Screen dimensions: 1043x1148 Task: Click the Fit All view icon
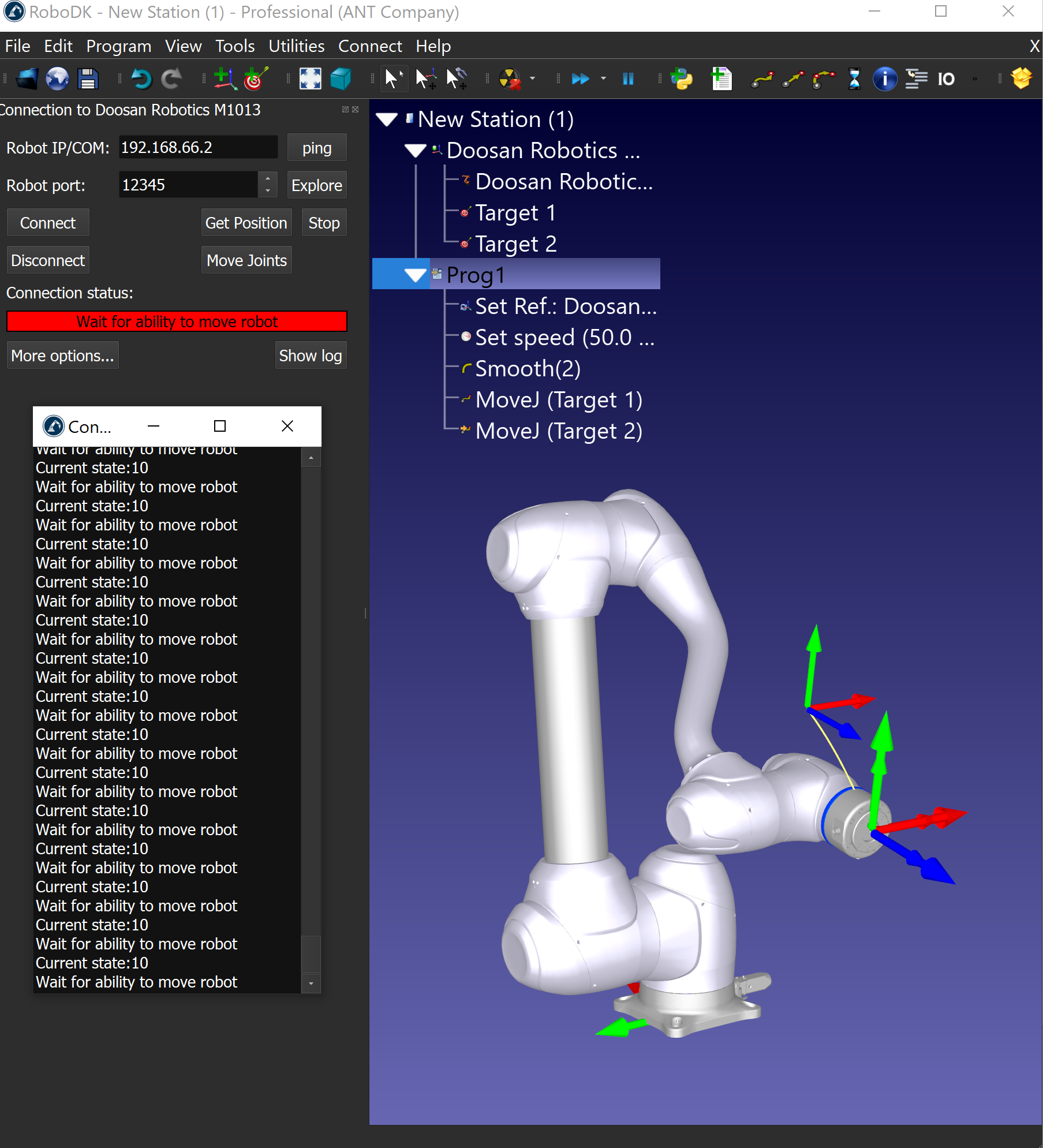(x=310, y=78)
